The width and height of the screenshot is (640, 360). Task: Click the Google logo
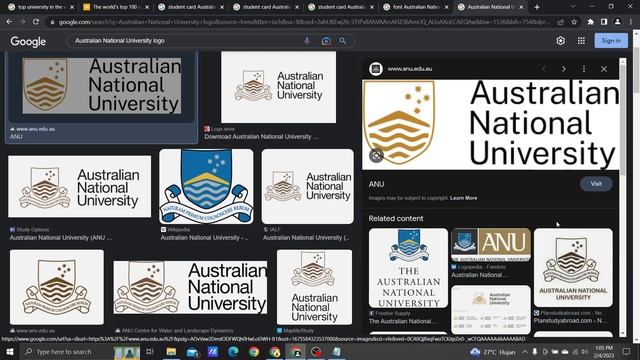[28, 41]
